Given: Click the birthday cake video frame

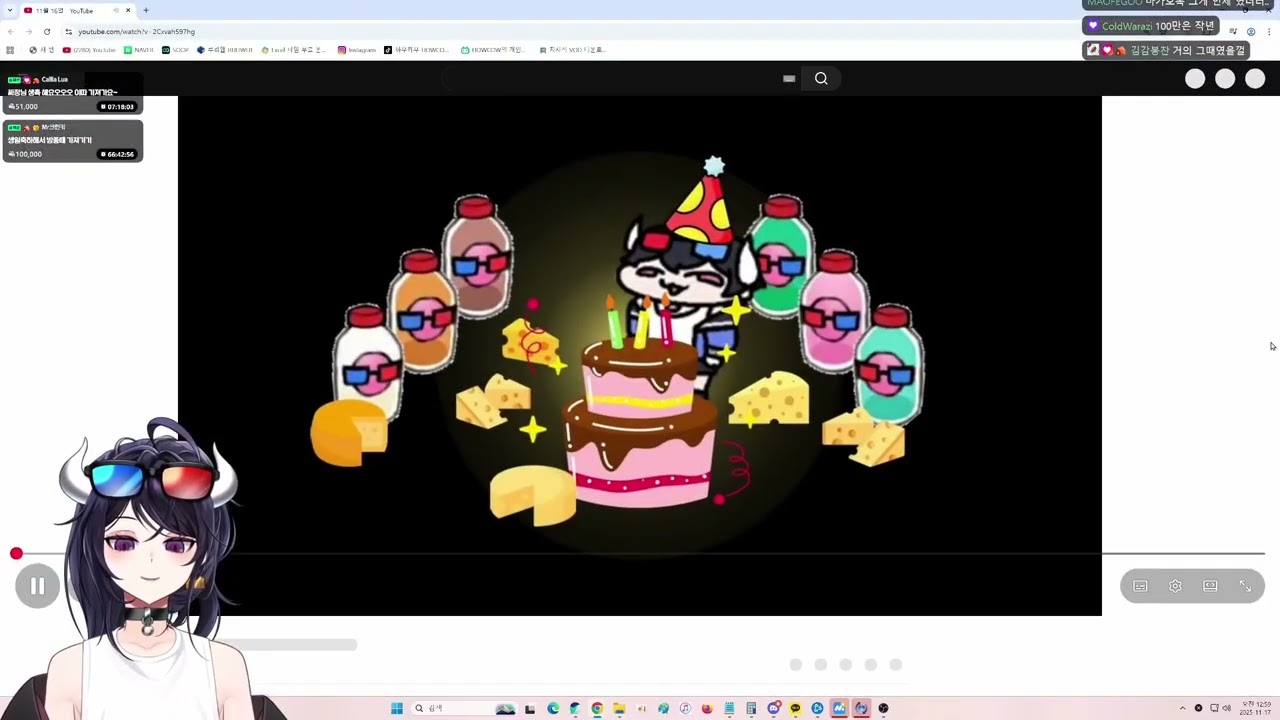Looking at the screenshot, I should [640, 355].
